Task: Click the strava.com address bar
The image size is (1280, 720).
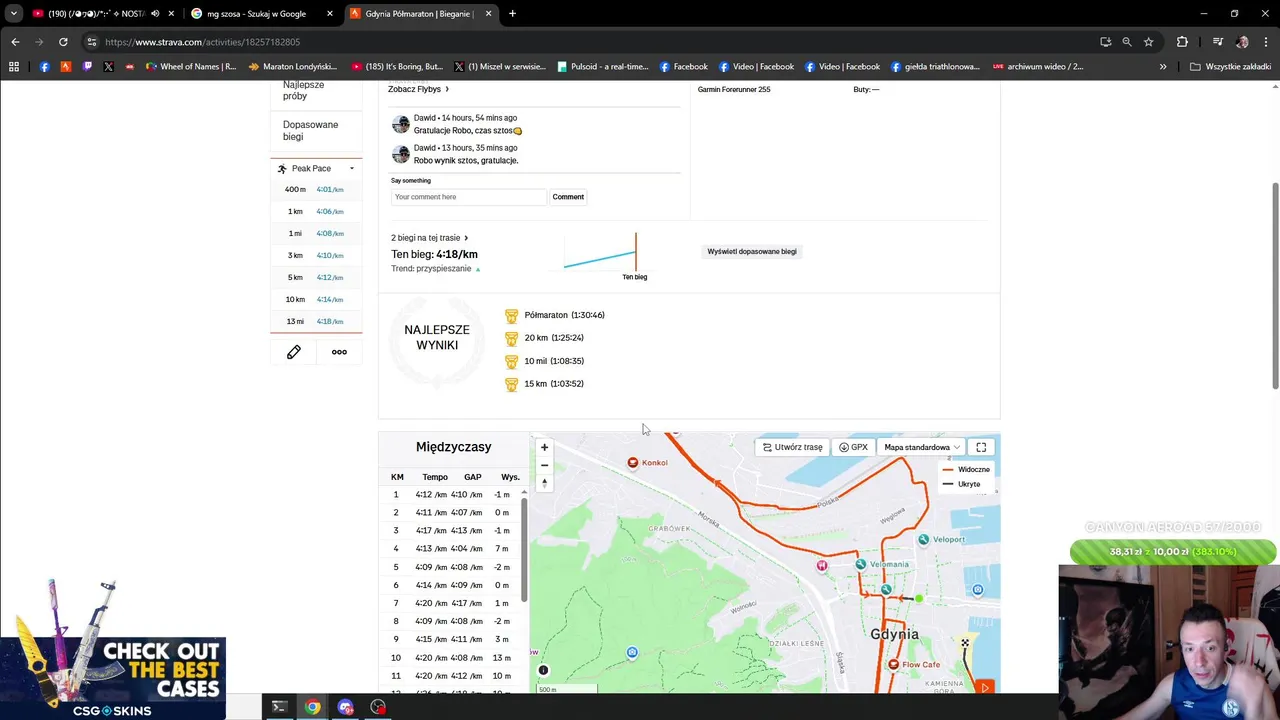Action: (x=590, y=42)
